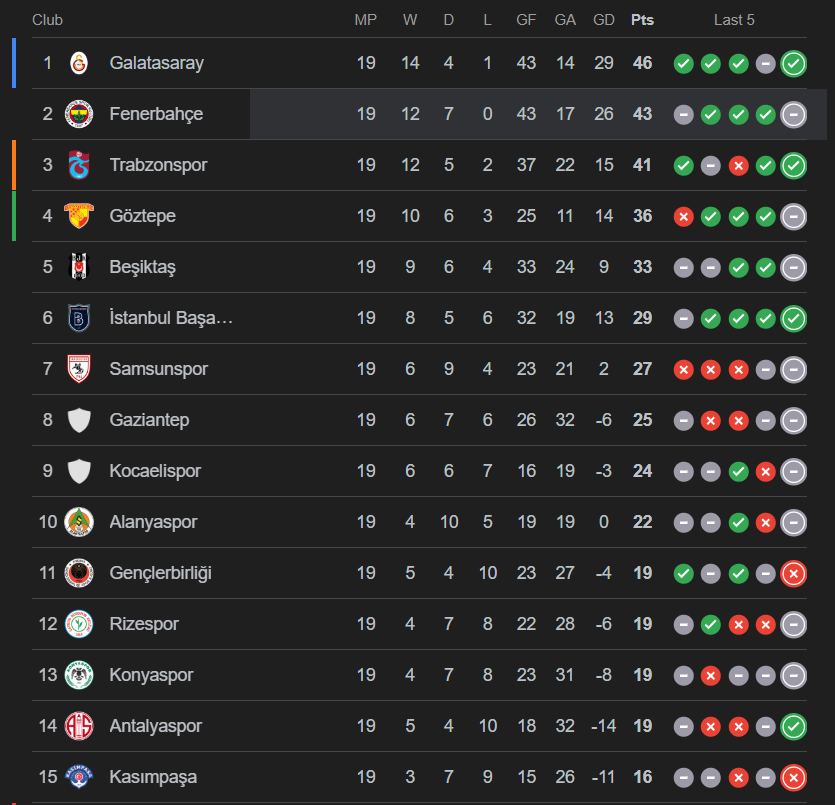
Task: Click the Göztepe club crest icon
Action: point(79,216)
